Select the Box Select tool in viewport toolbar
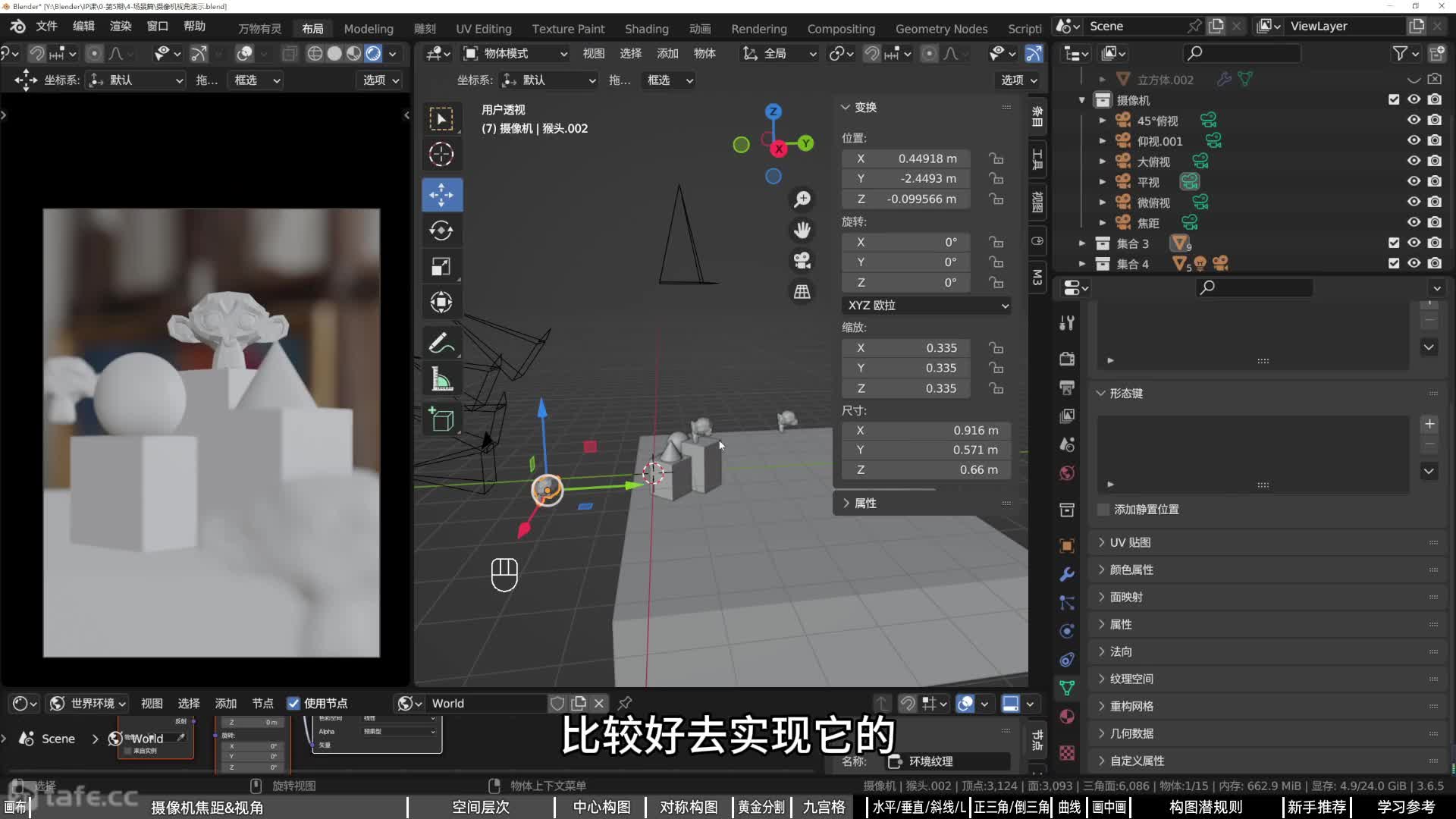 click(x=441, y=119)
